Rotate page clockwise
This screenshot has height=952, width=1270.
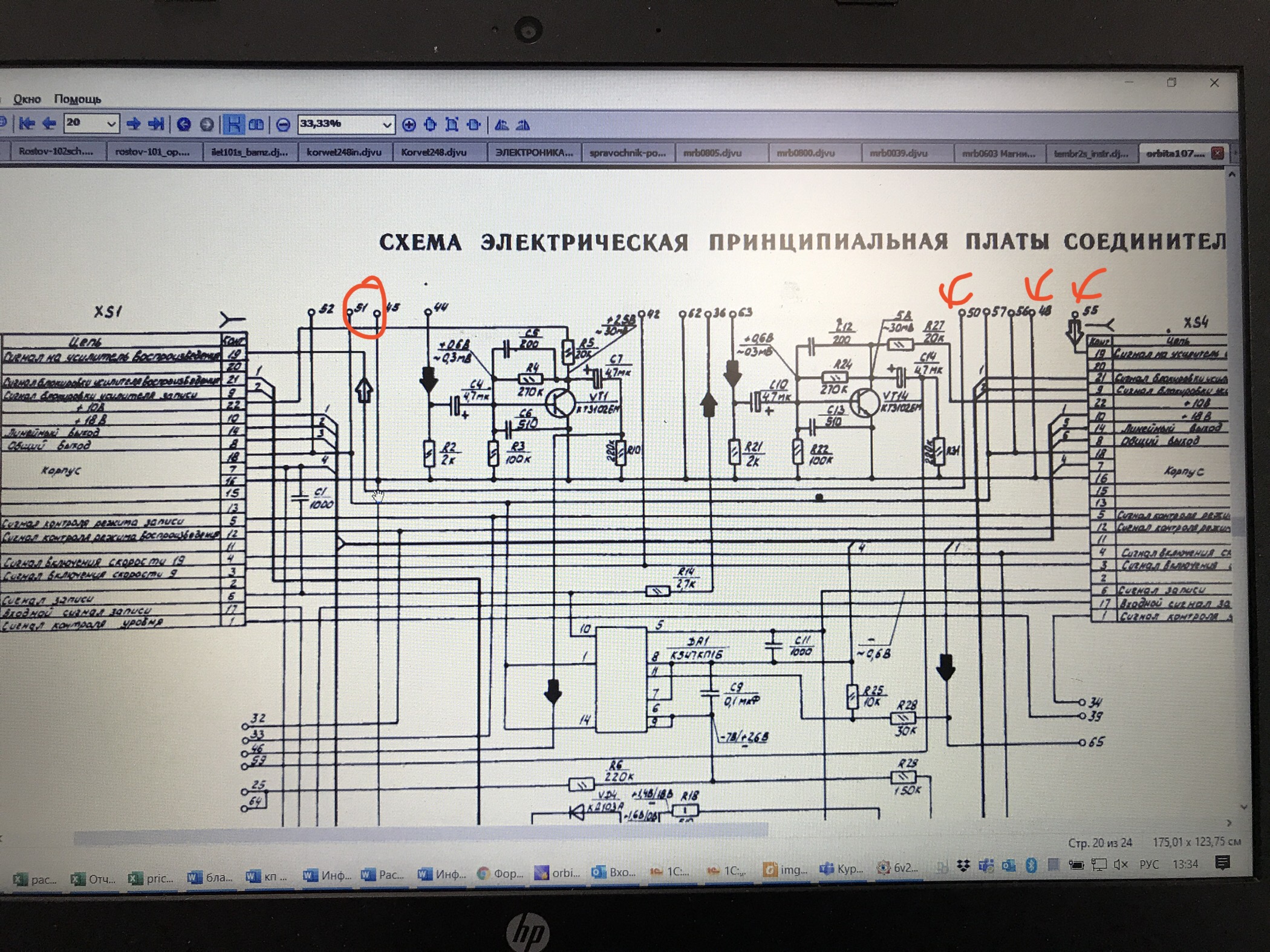[x=523, y=125]
